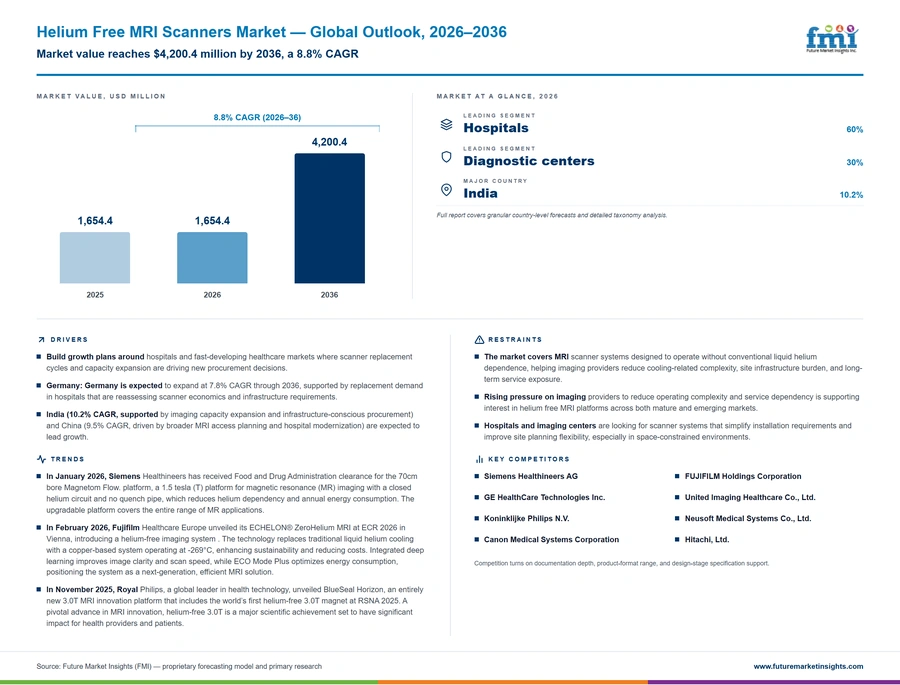Click the Trends section heading
The image size is (900, 685).
click(67, 459)
